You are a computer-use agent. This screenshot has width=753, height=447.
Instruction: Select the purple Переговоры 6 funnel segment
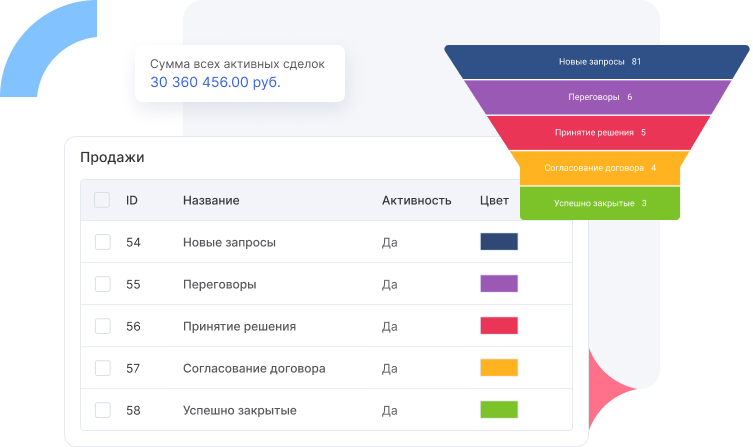point(599,97)
